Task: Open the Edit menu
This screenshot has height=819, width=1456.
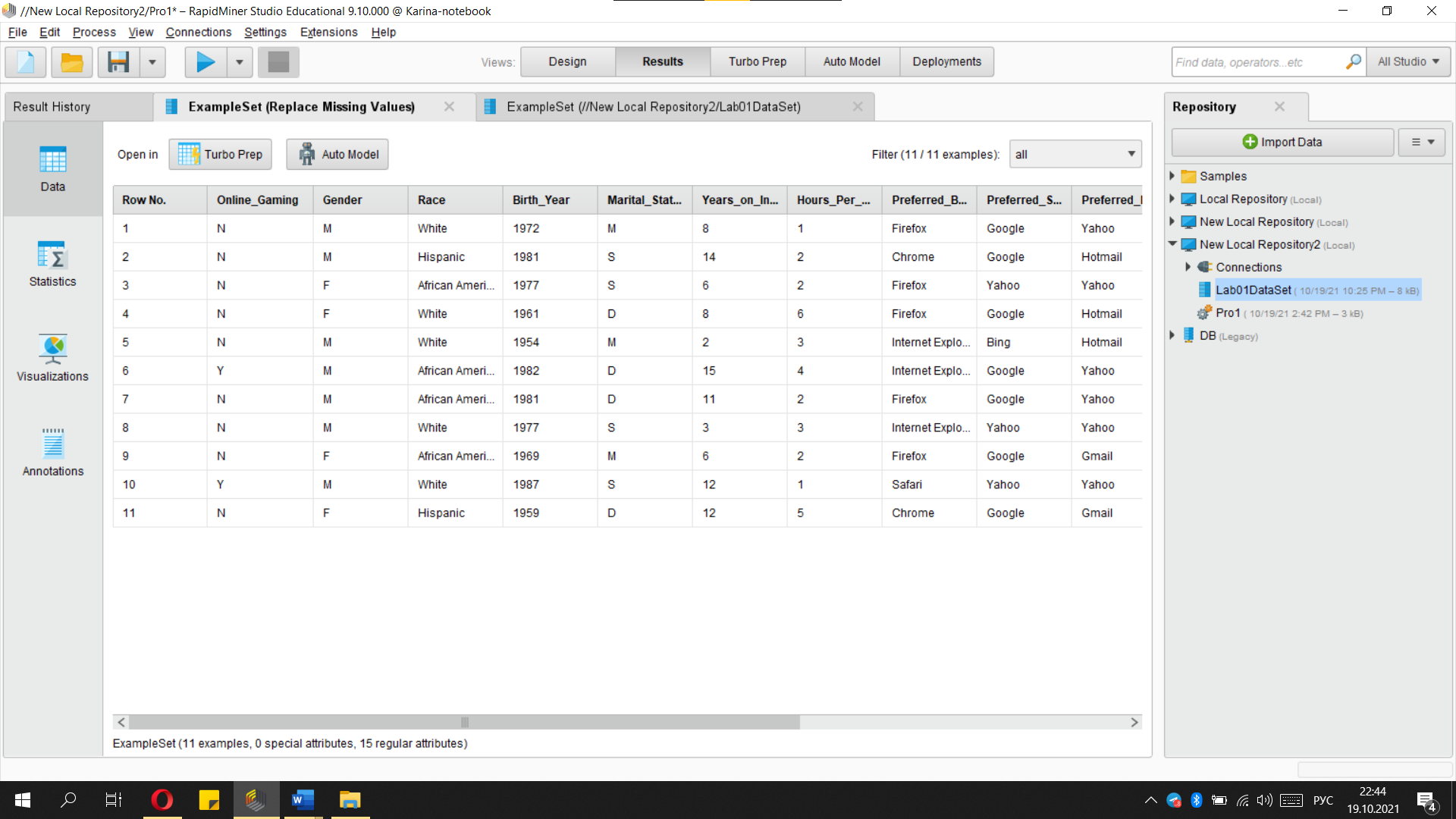Action: coord(49,32)
